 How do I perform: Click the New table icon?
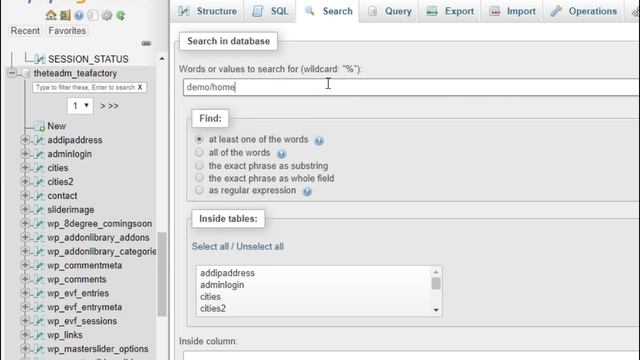point(40,126)
